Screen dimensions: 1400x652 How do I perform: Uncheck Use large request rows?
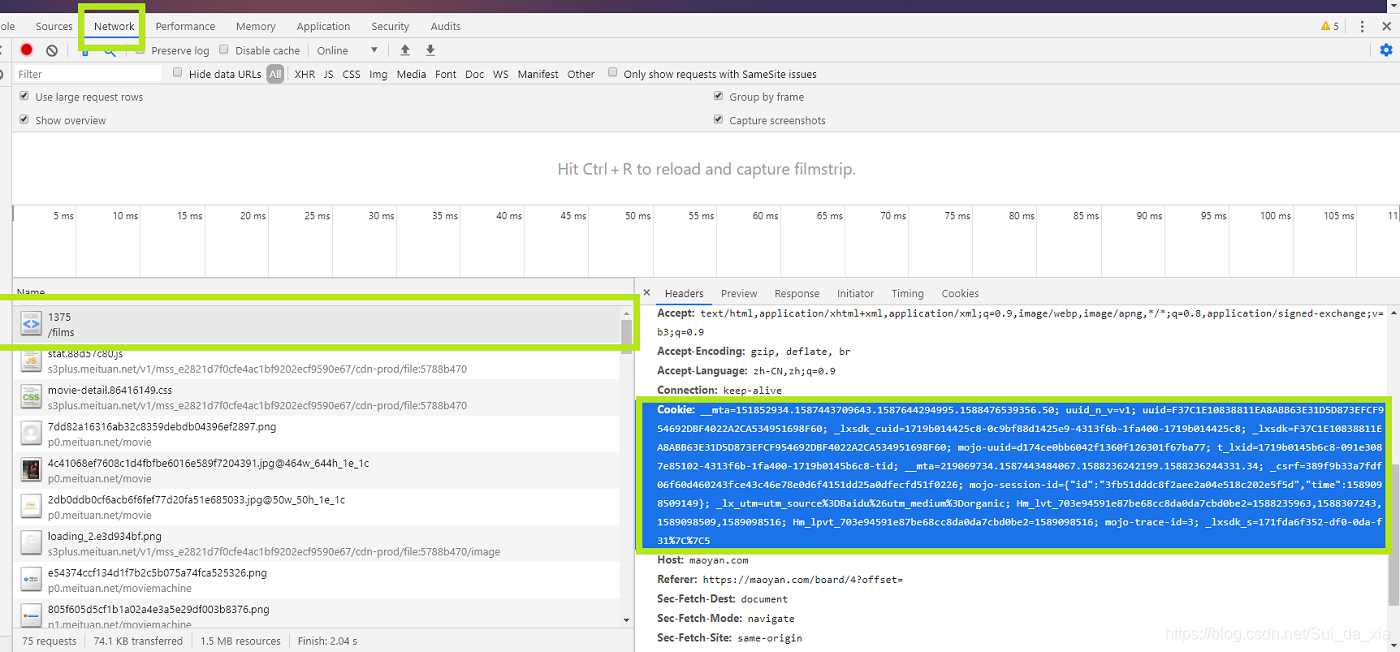[24, 96]
